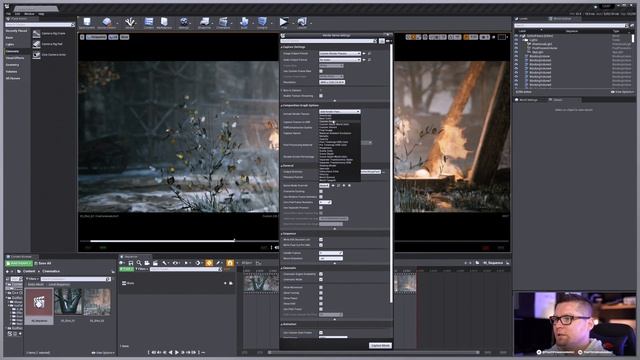
Task: Click the viewport Perspective button
Action: coord(96,37)
